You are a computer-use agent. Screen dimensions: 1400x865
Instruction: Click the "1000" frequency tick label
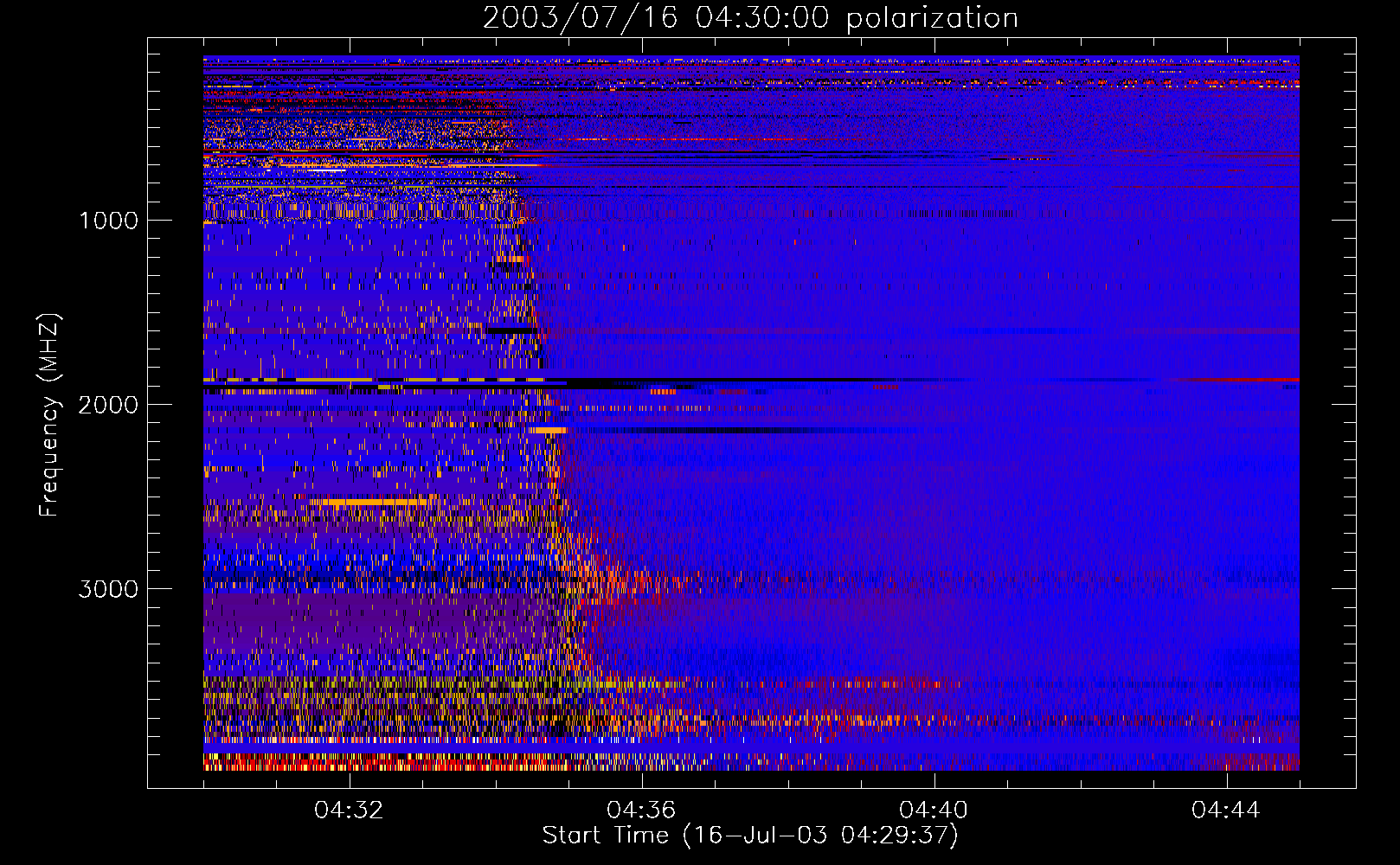pyautogui.click(x=108, y=221)
